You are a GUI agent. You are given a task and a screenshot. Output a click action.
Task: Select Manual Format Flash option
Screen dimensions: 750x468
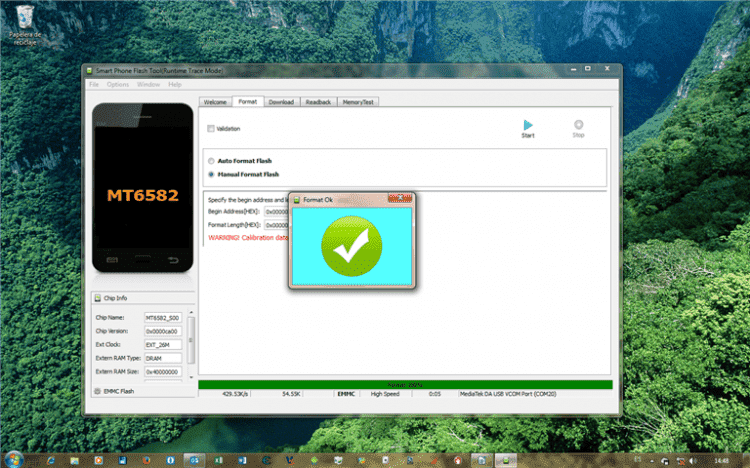coord(211,174)
